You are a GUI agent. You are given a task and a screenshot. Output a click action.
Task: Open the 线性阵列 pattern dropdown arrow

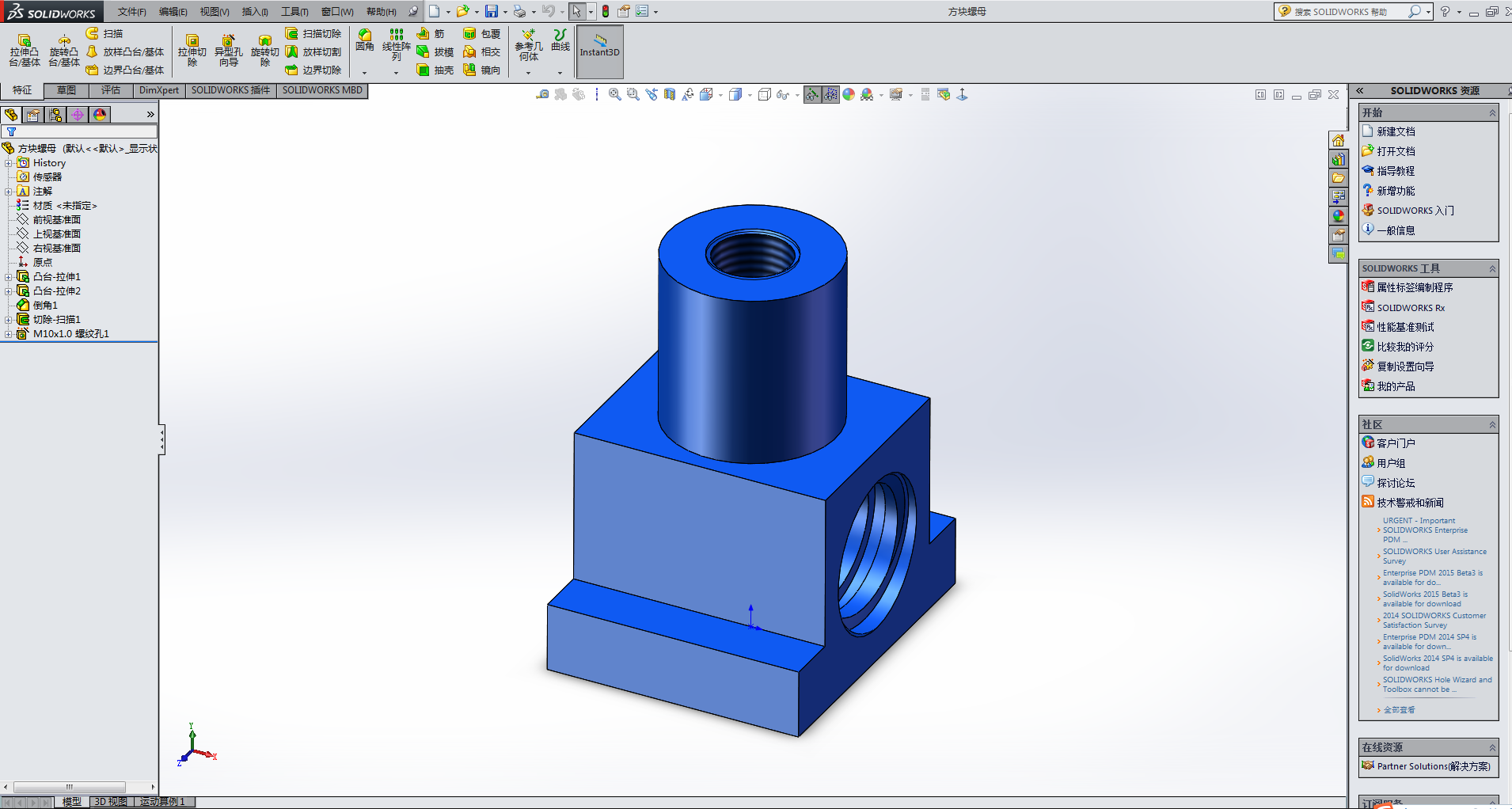click(397, 73)
